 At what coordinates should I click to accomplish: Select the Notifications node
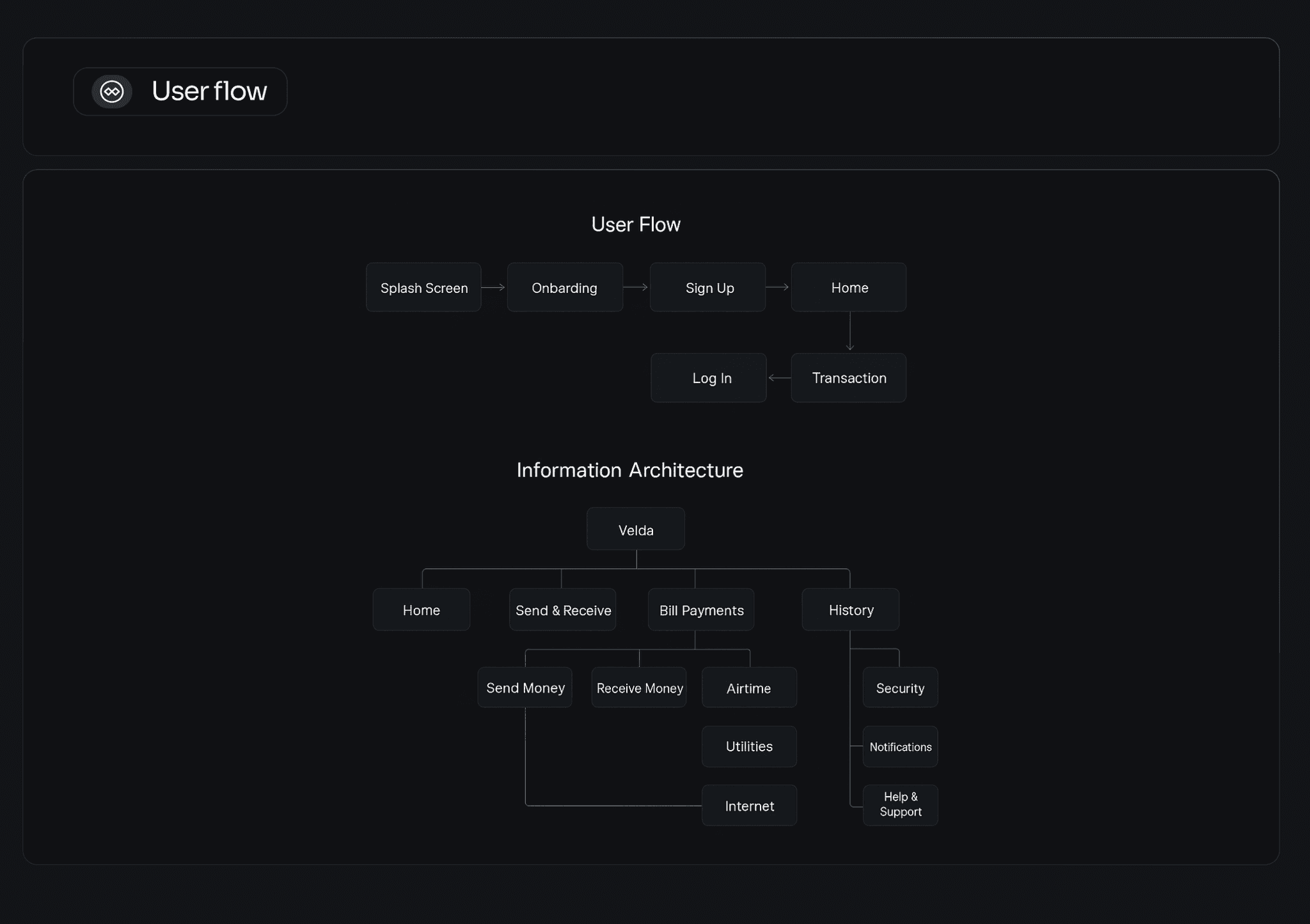click(x=900, y=747)
